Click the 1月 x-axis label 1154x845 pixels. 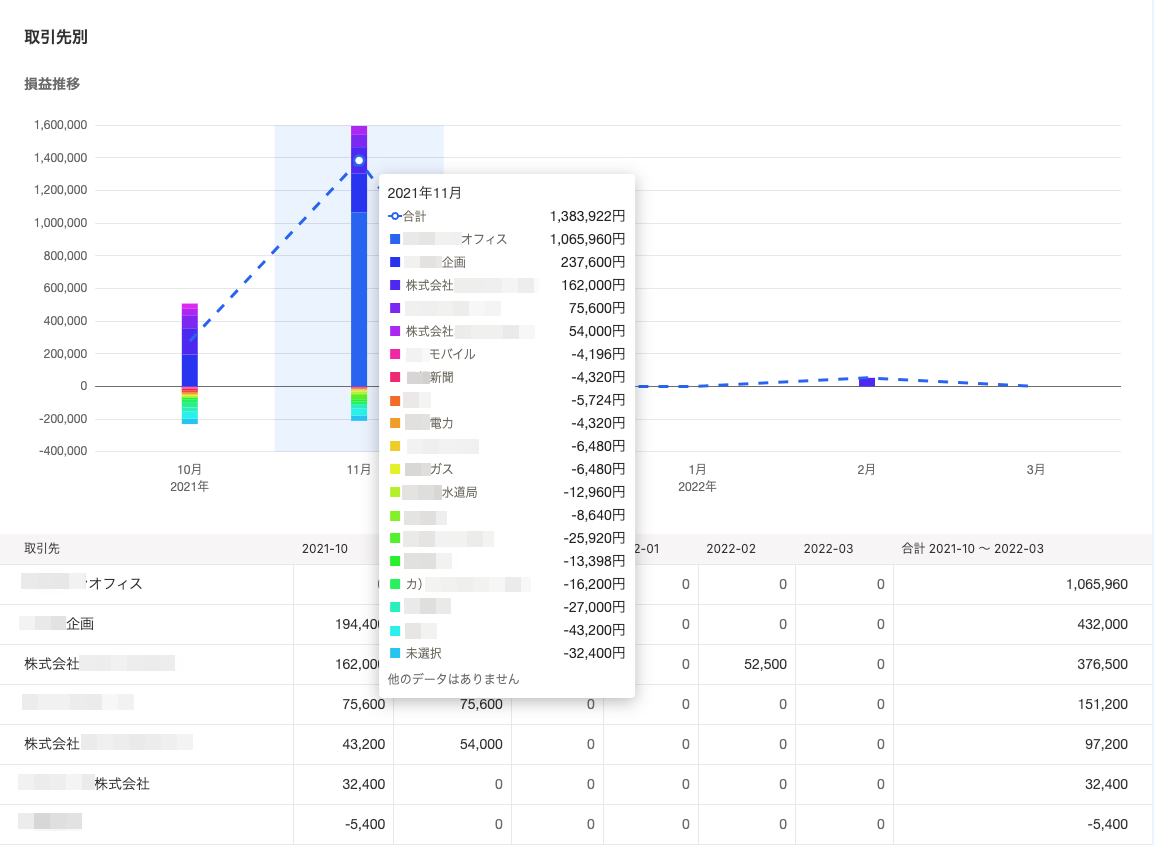[x=697, y=470]
